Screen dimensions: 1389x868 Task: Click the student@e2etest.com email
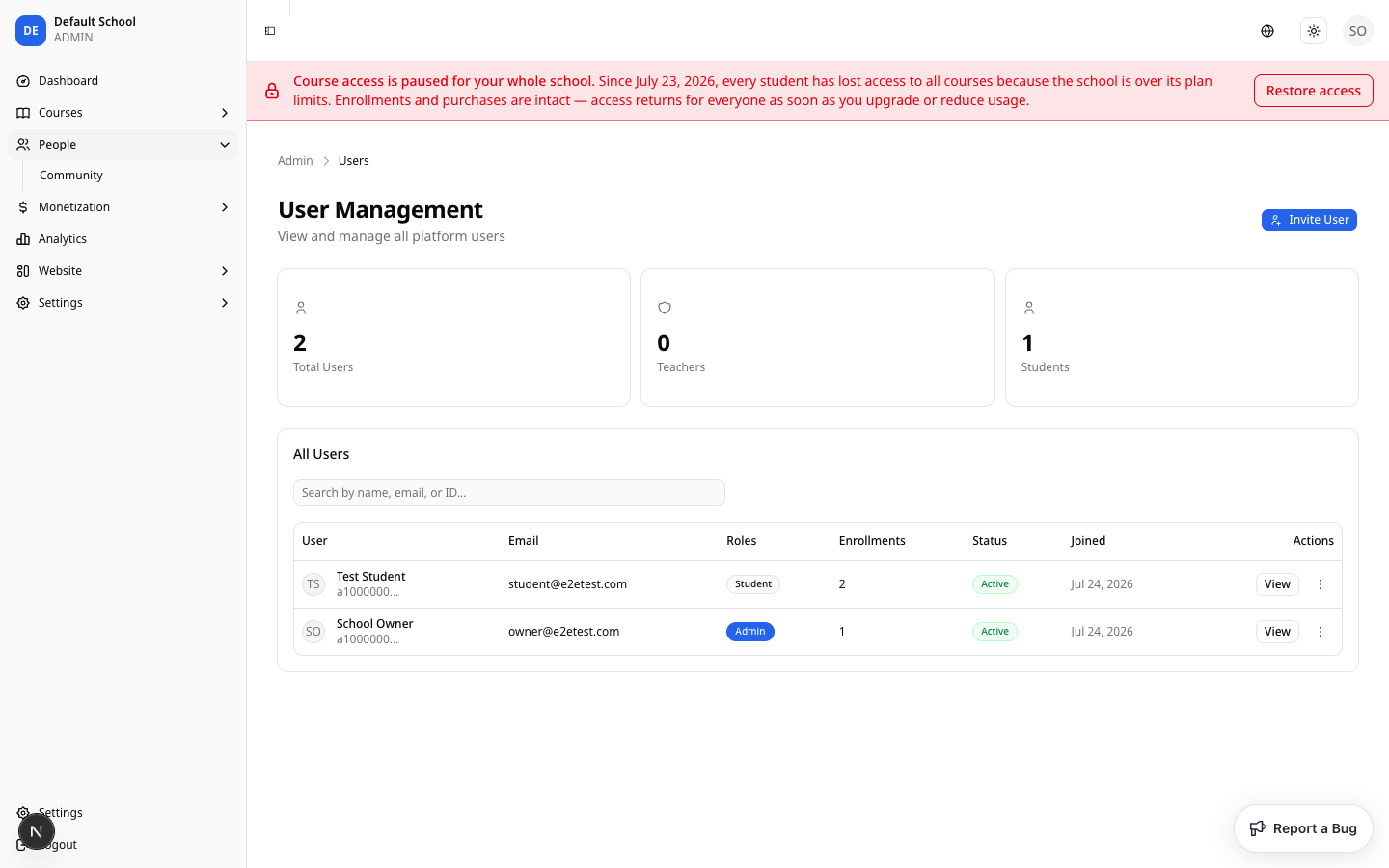tap(567, 584)
